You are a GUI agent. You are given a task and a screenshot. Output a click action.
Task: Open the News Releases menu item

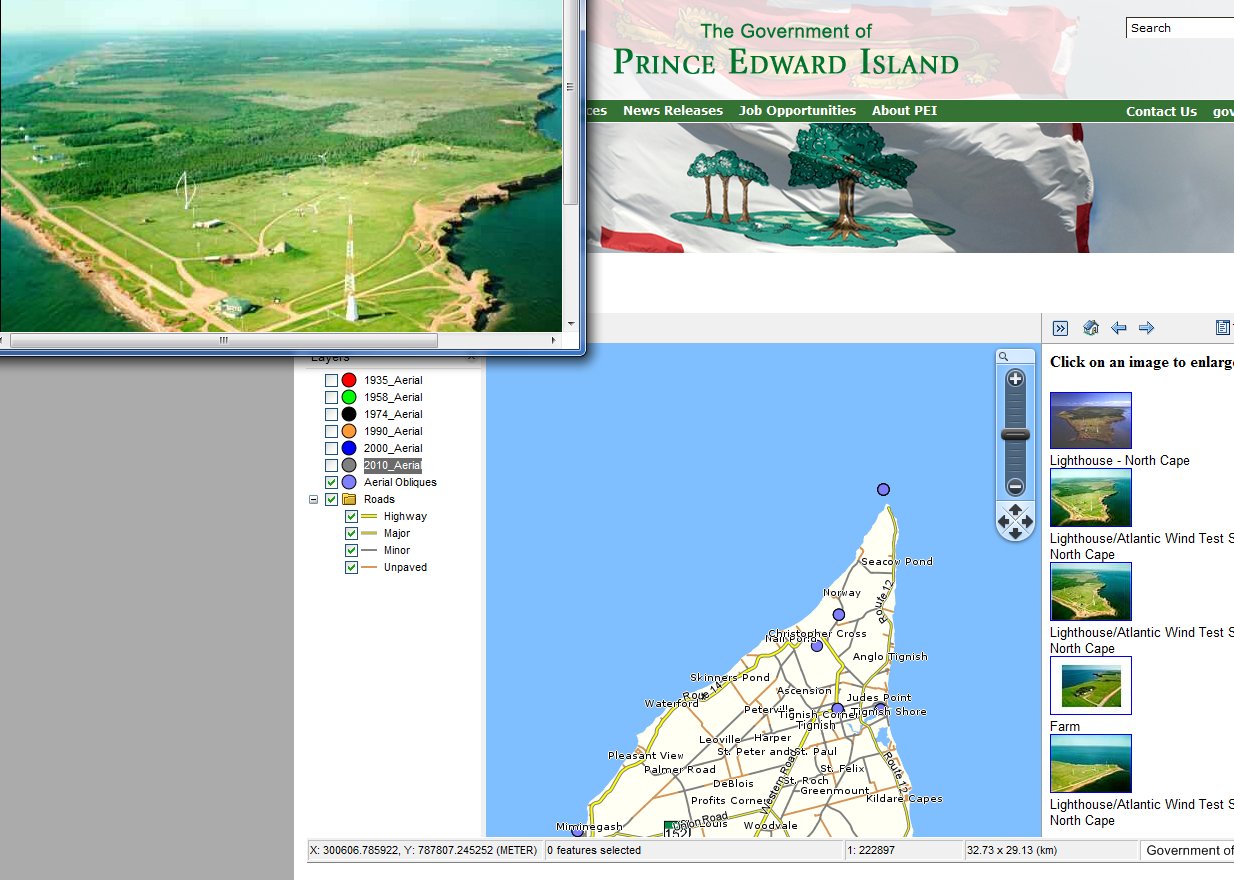tap(673, 111)
